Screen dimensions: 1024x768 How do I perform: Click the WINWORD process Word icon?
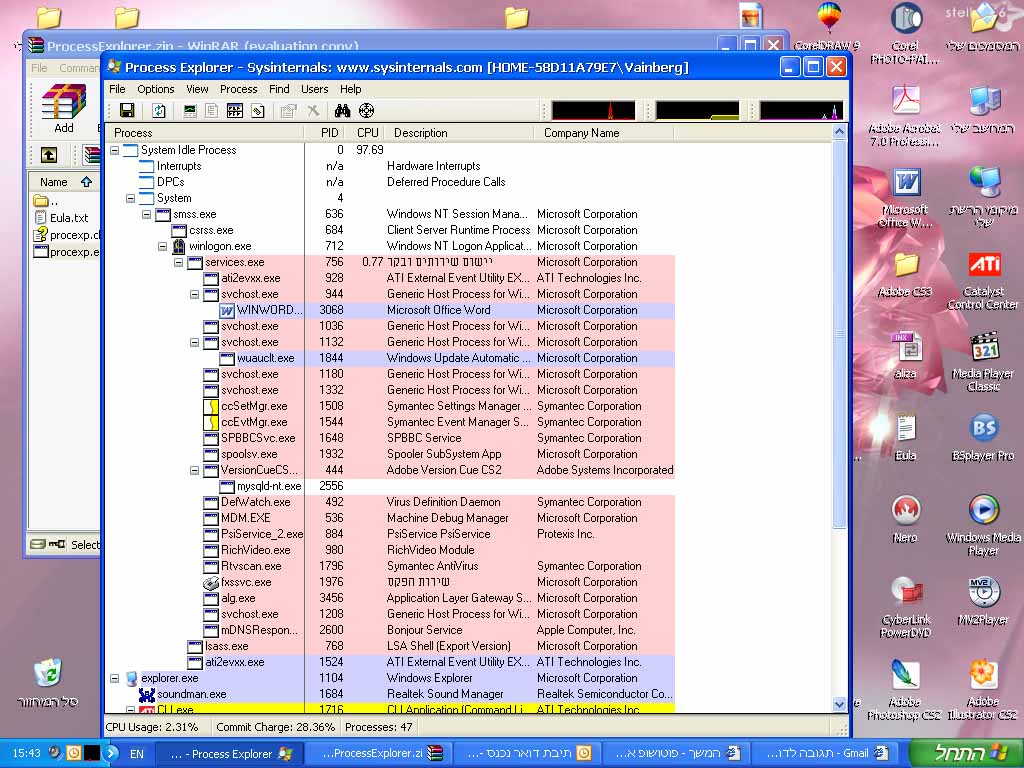pos(227,310)
